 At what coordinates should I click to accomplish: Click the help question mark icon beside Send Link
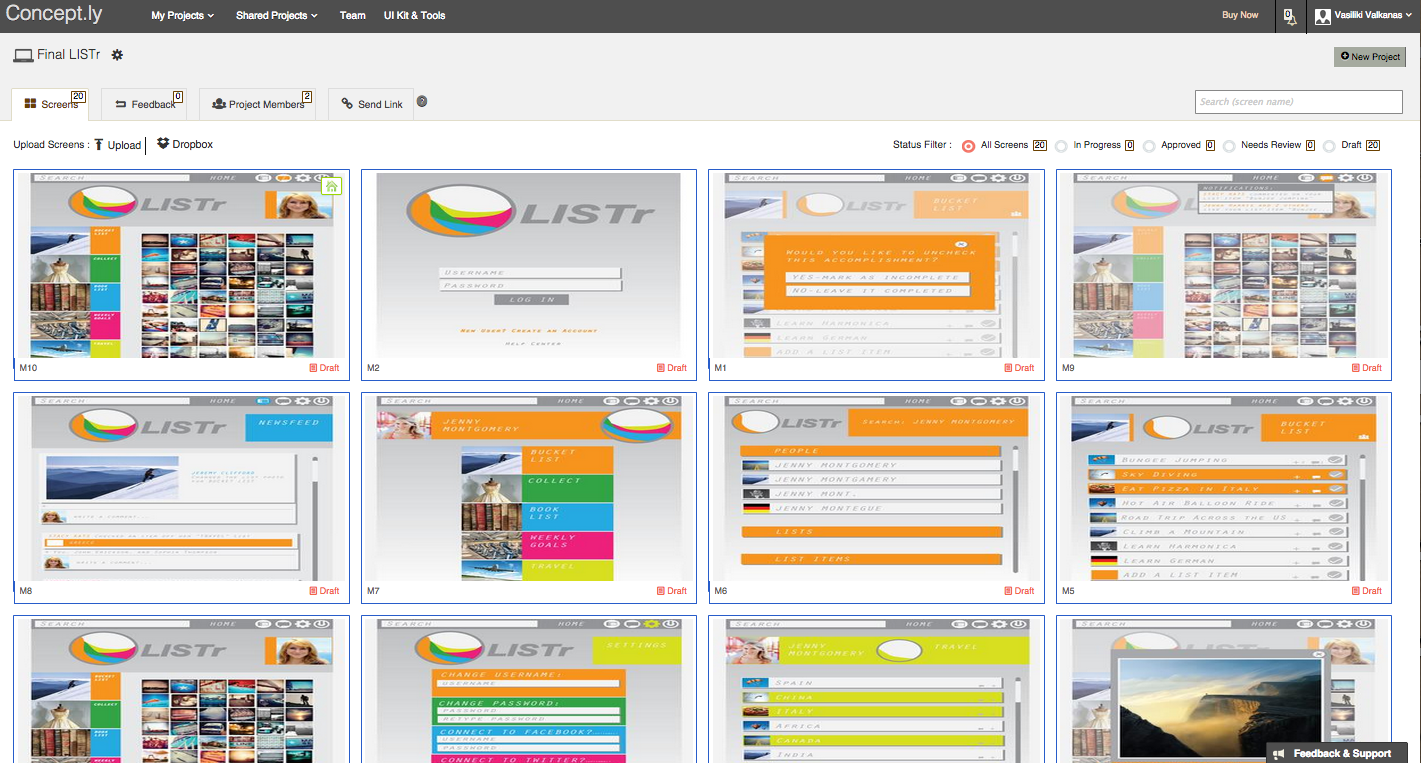421,102
